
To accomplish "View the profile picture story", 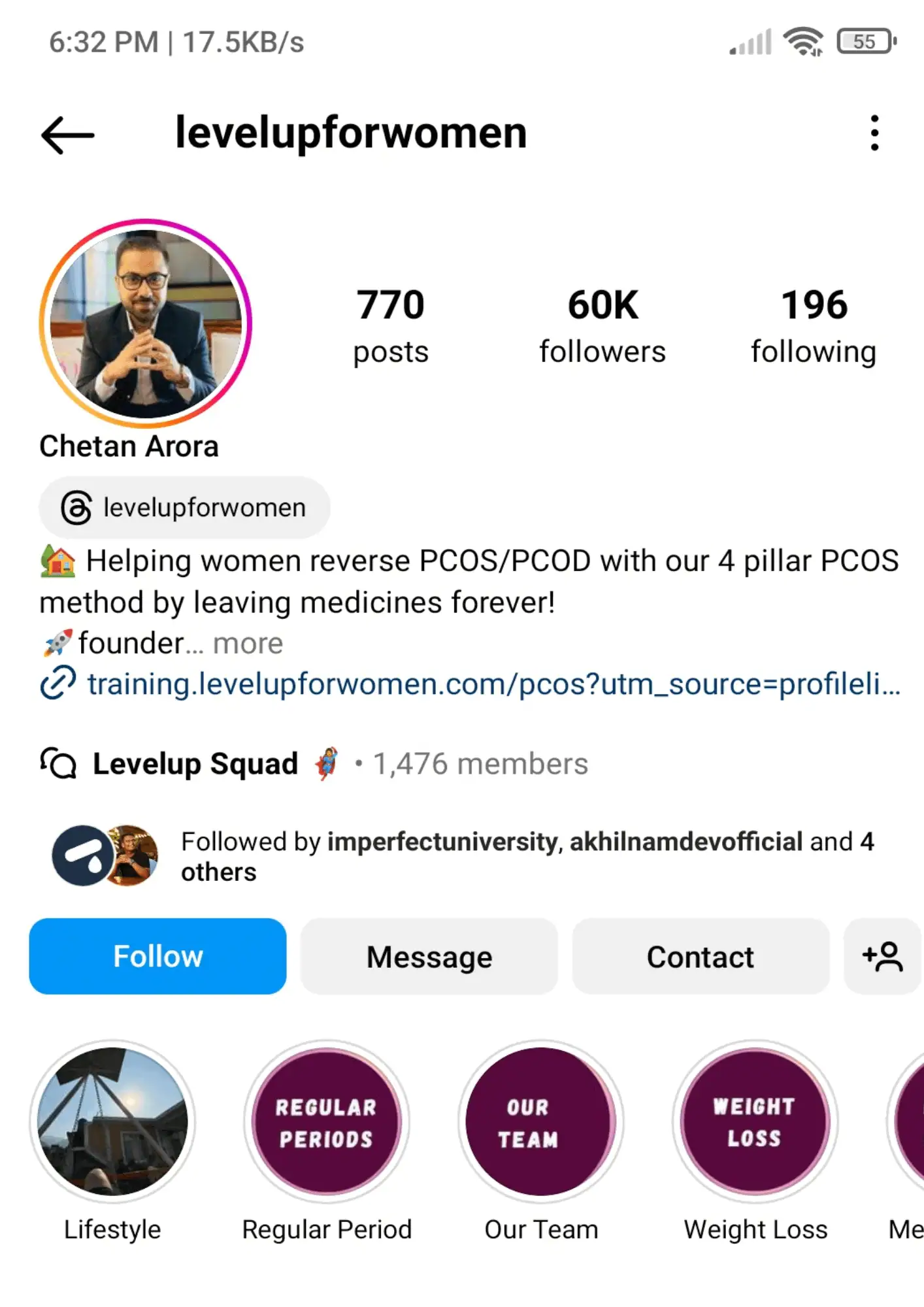I will coord(146,324).
